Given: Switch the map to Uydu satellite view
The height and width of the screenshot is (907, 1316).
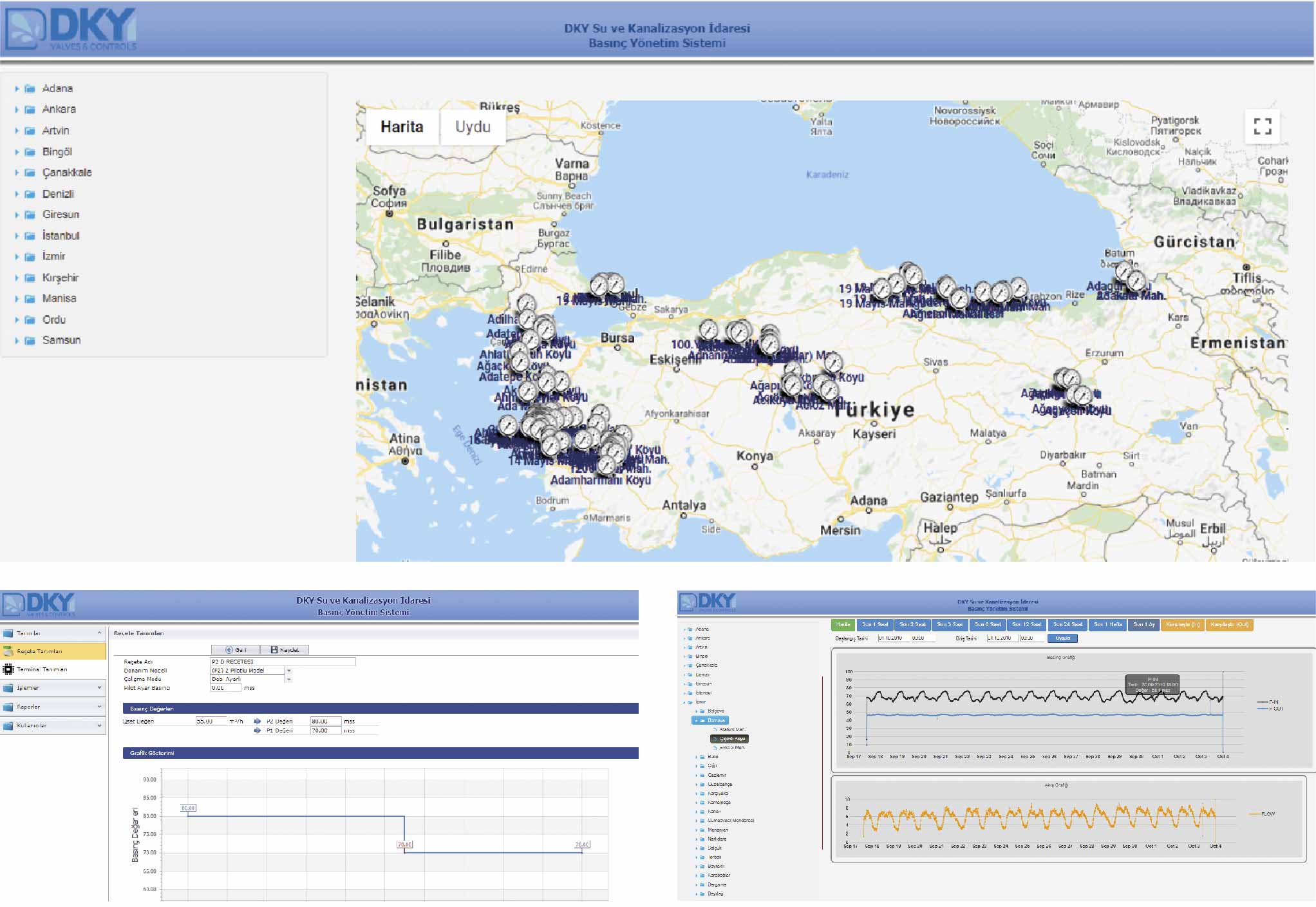Looking at the screenshot, I should coord(473,126).
